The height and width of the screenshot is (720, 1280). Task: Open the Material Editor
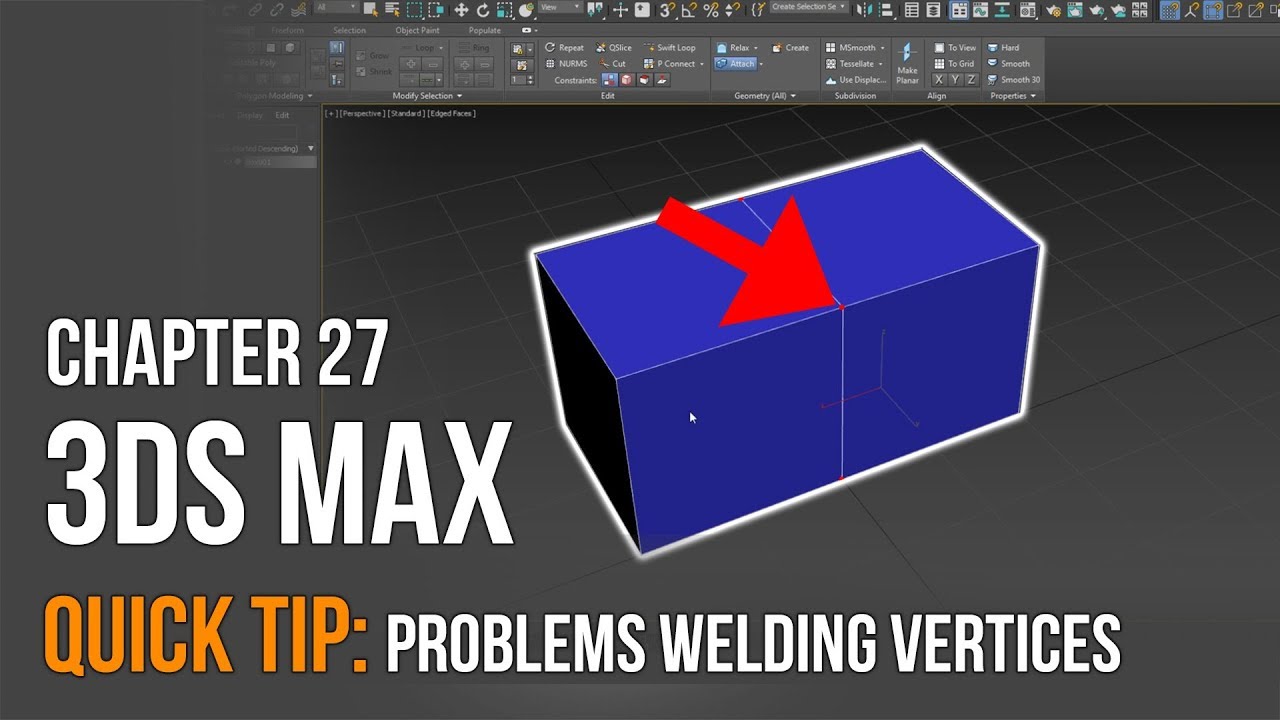[x=1027, y=9]
